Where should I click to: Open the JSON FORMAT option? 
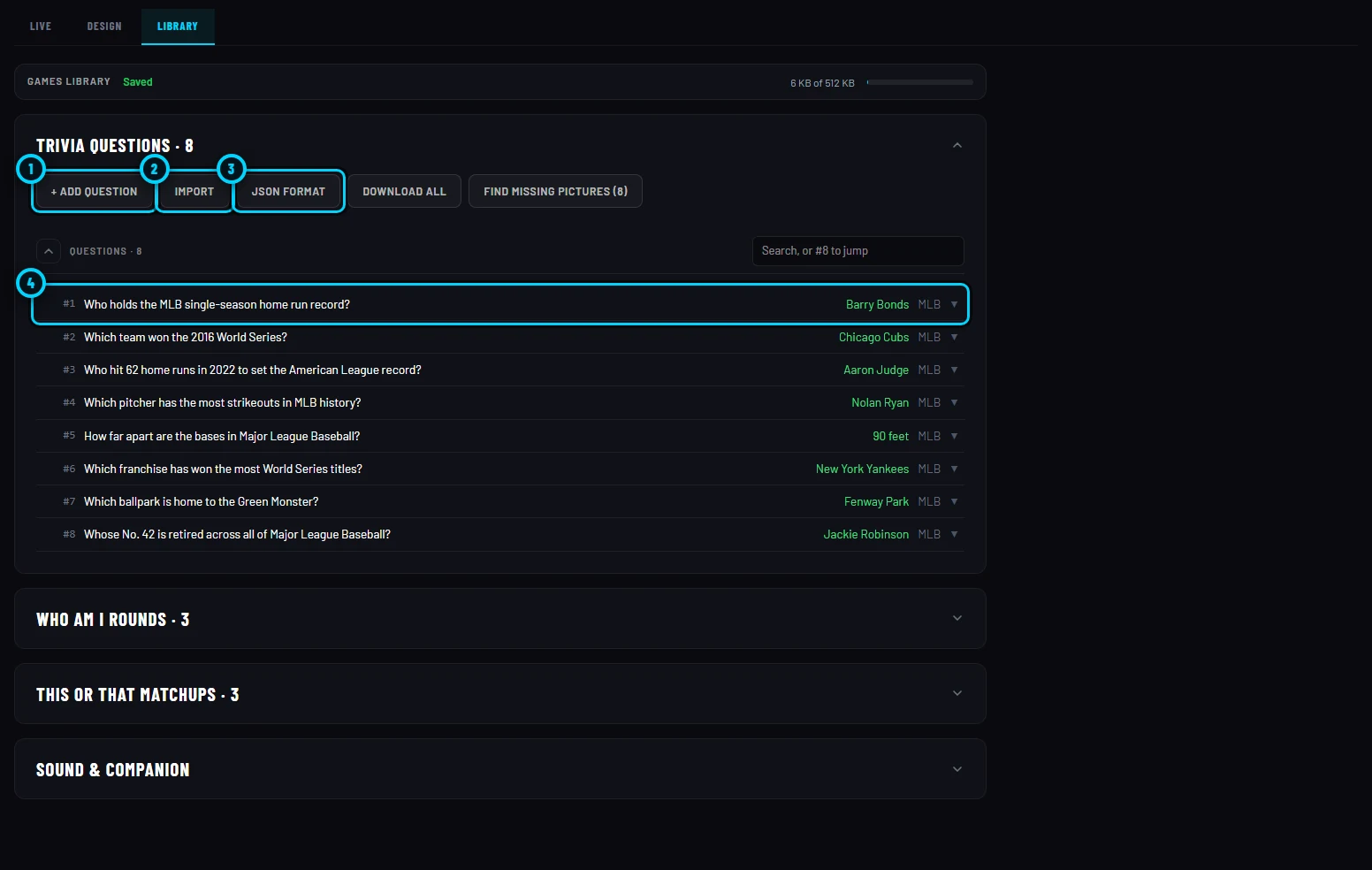coord(288,192)
